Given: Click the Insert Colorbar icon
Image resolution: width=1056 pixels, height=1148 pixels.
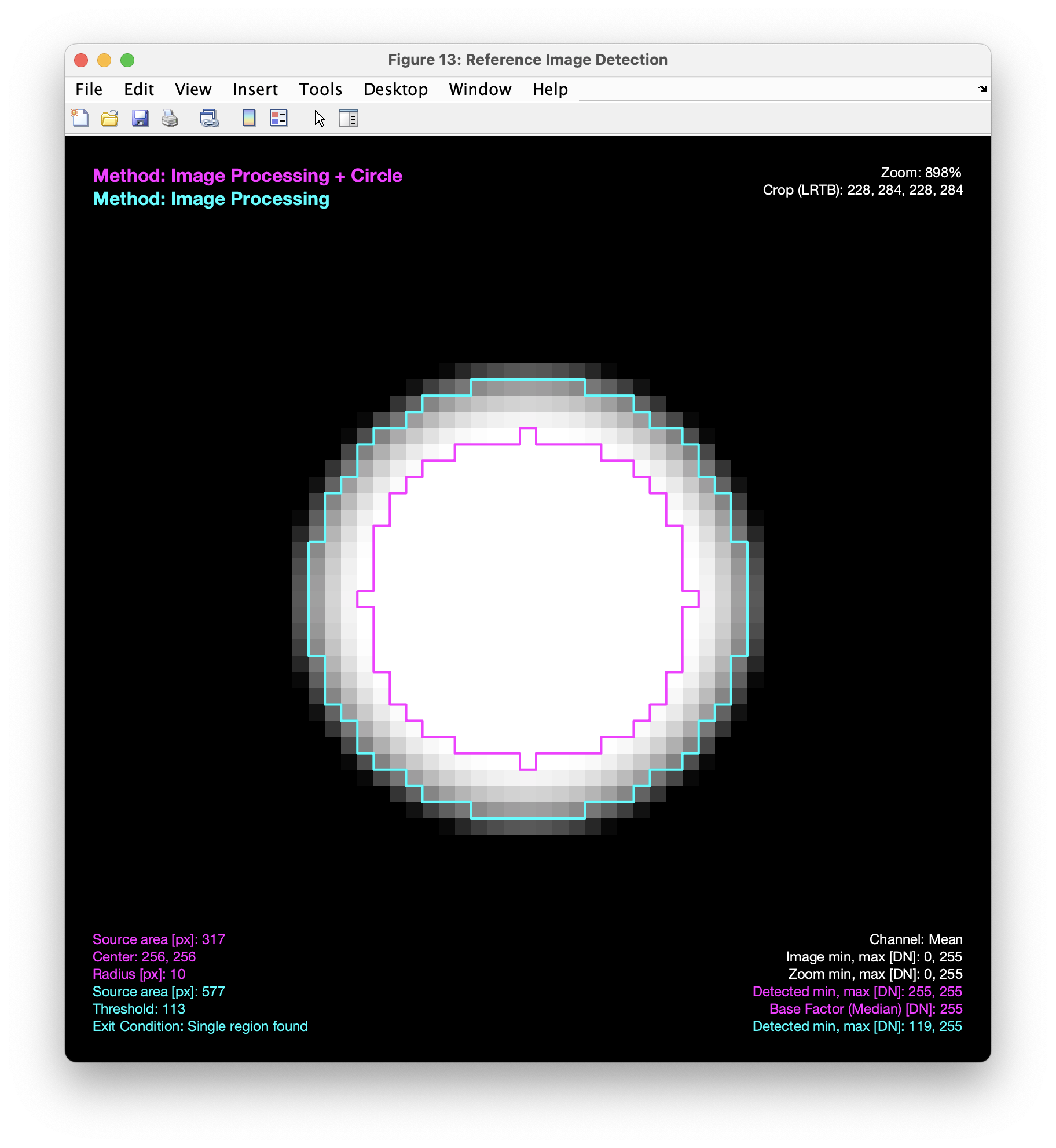Looking at the screenshot, I should [249, 118].
